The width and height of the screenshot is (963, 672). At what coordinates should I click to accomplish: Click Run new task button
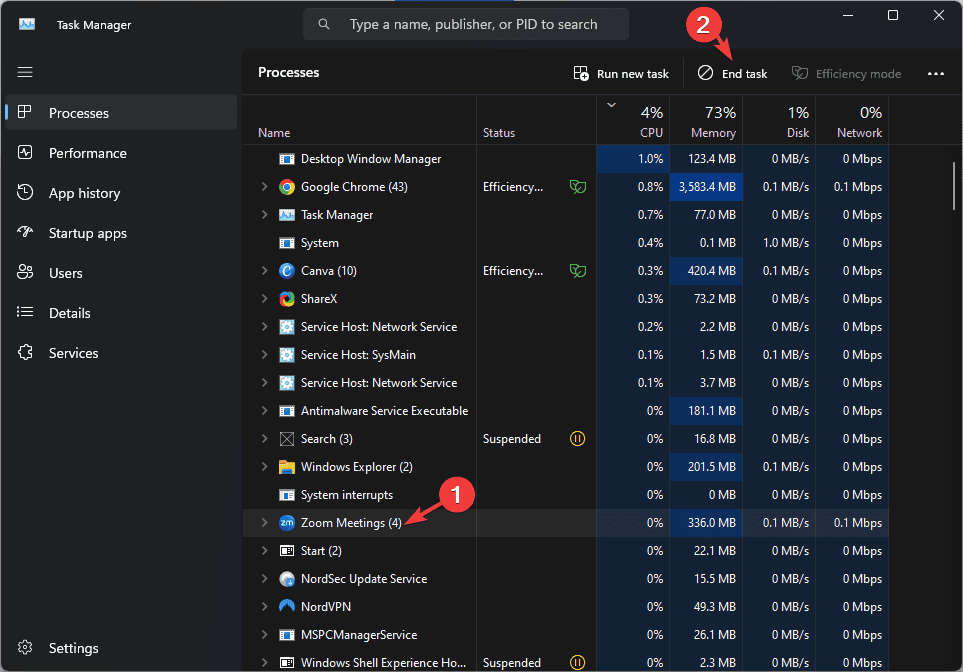tap(621, 73)
